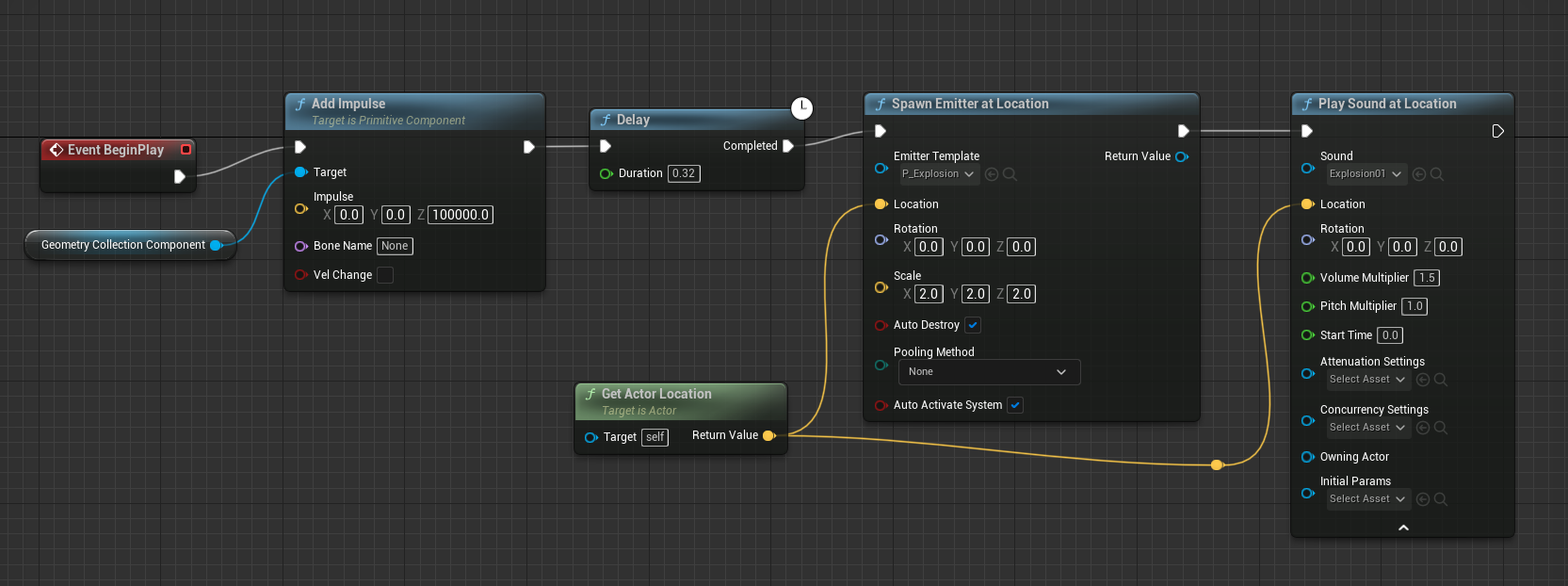Collapse the Play Sound at Location advanced pins
This screenshot has width=1568, height=586.
(x=1403, y=528)
